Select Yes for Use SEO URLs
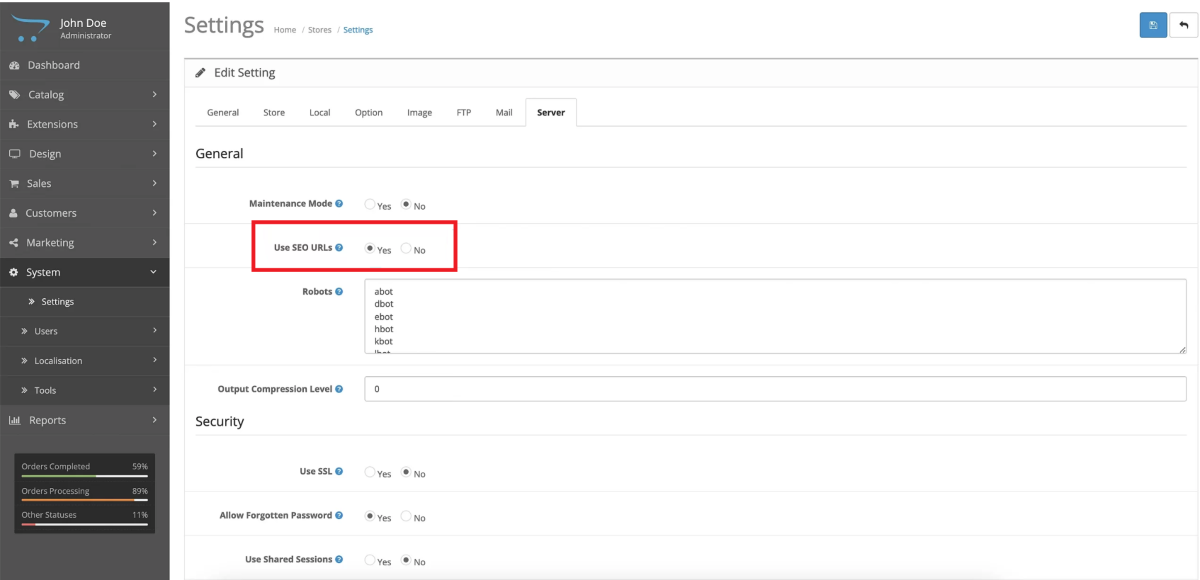Screen dimensions: 1200x580 coord(370,248)
